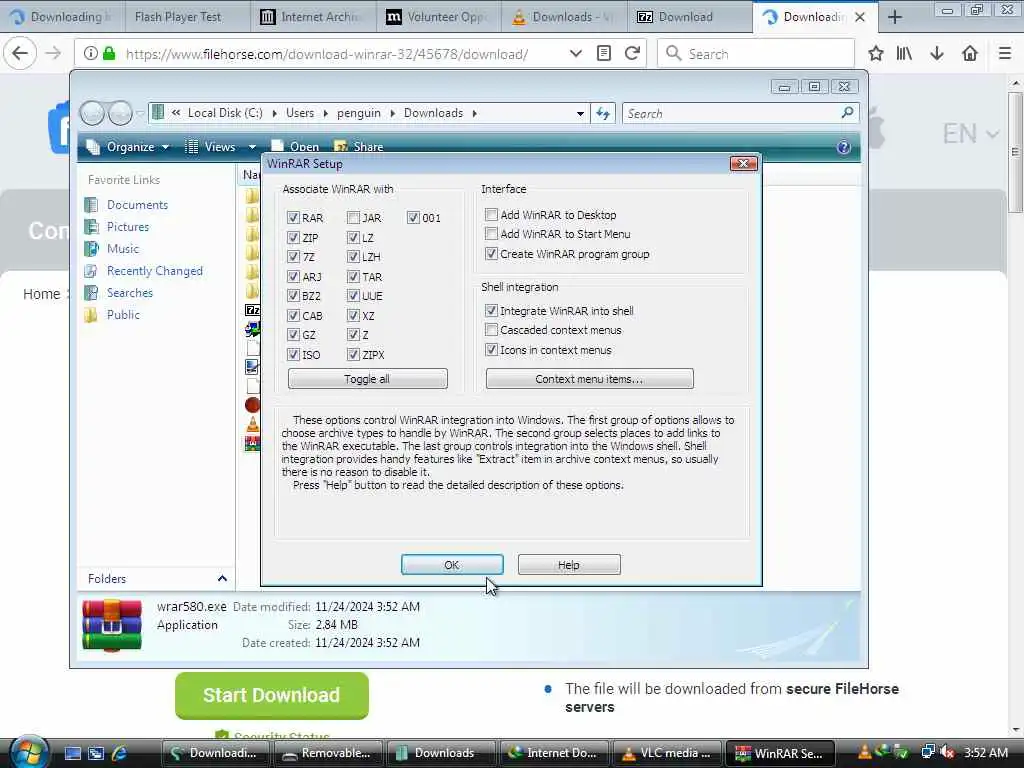Expand the address bar history dropdown
Viewport: 1024px width, 768px height.
click(x=575, y=54)
